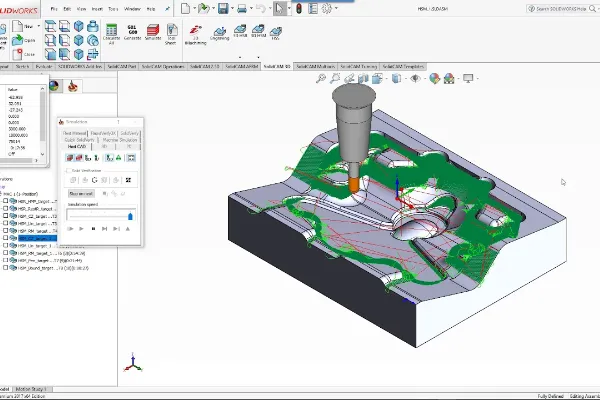Image resolution: width=600 pixels, height=400 pixels.
Task: Click the Save icon in quick toolbar
Action: pyautogui.click(x=223, y=8)
